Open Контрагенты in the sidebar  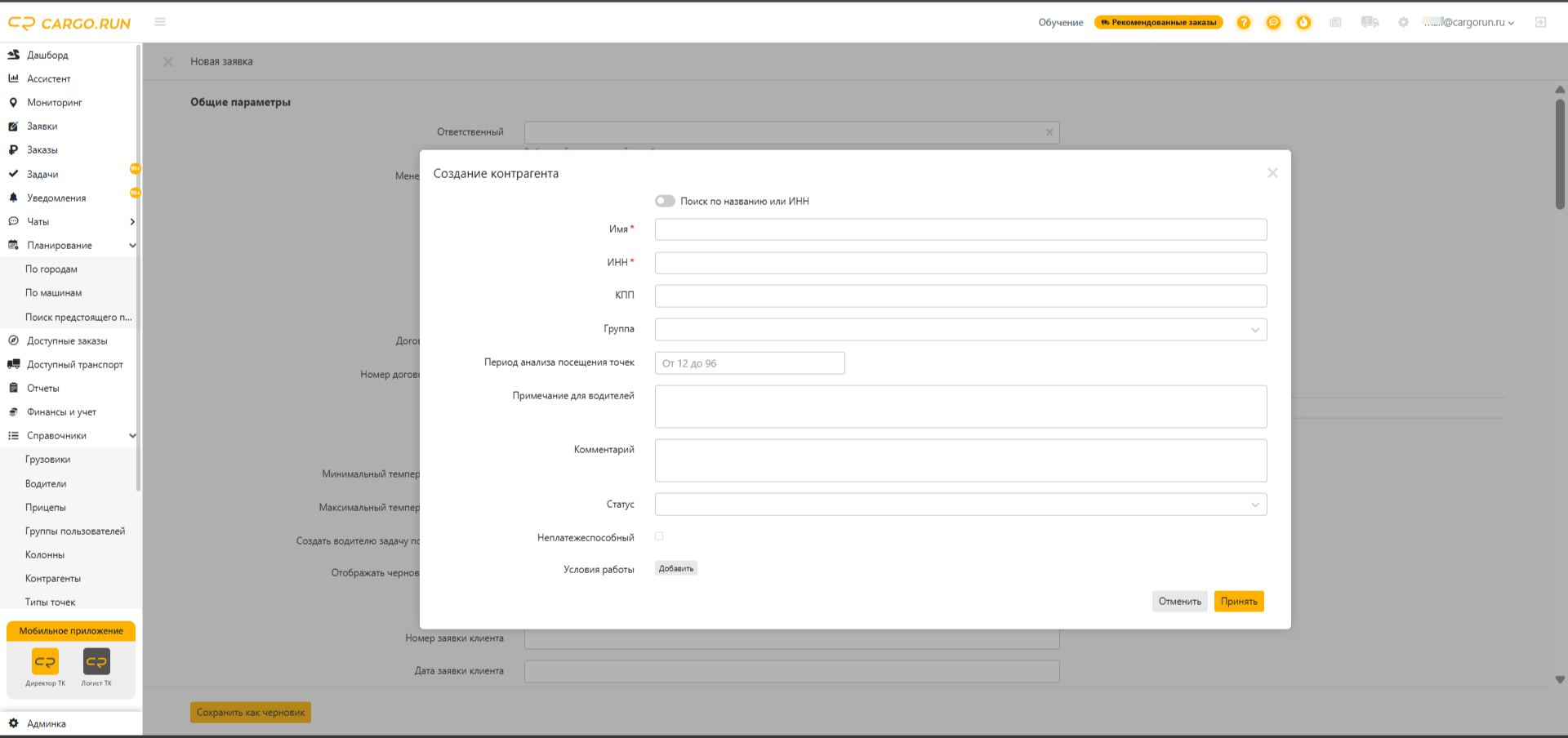tap(53, 578)
